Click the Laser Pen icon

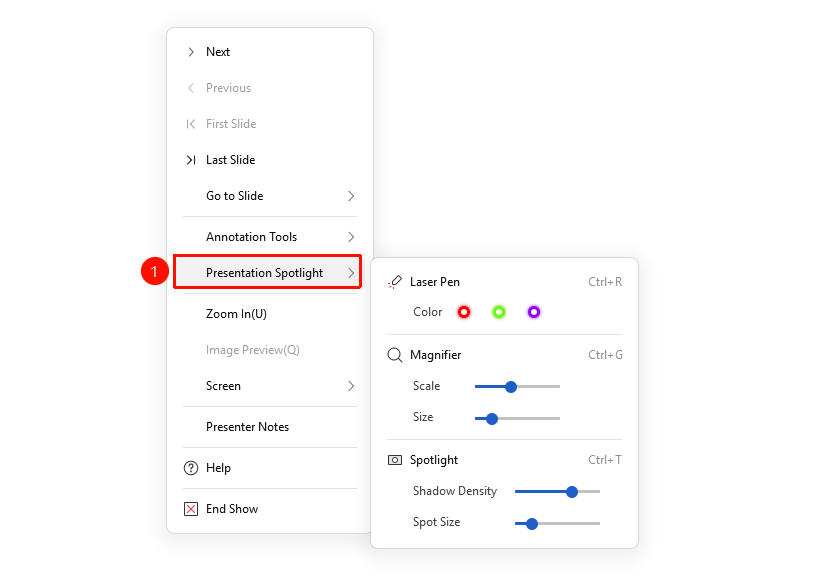click(395, 282)
